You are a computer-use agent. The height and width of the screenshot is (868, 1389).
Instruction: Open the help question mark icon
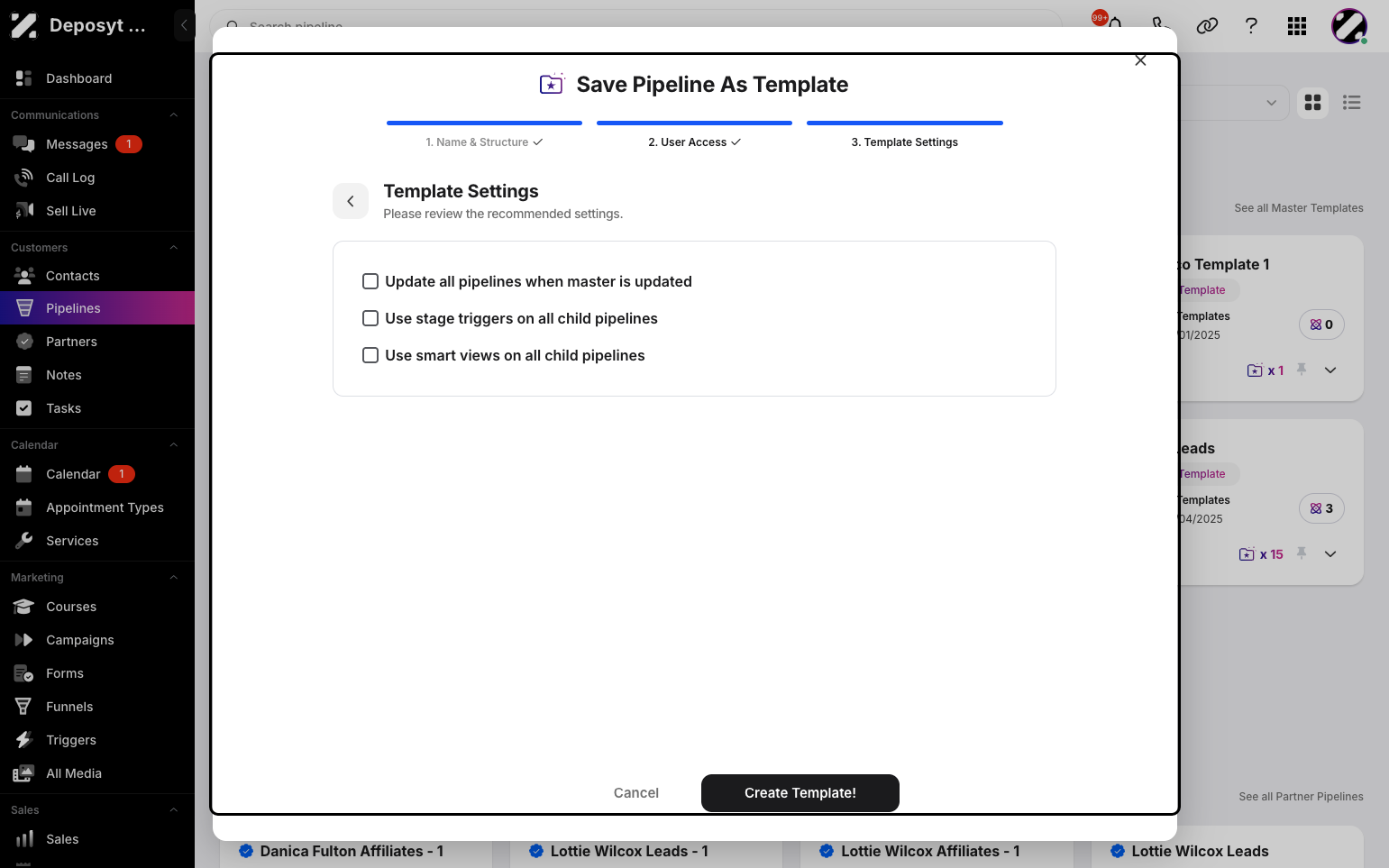coord(1251,26)
